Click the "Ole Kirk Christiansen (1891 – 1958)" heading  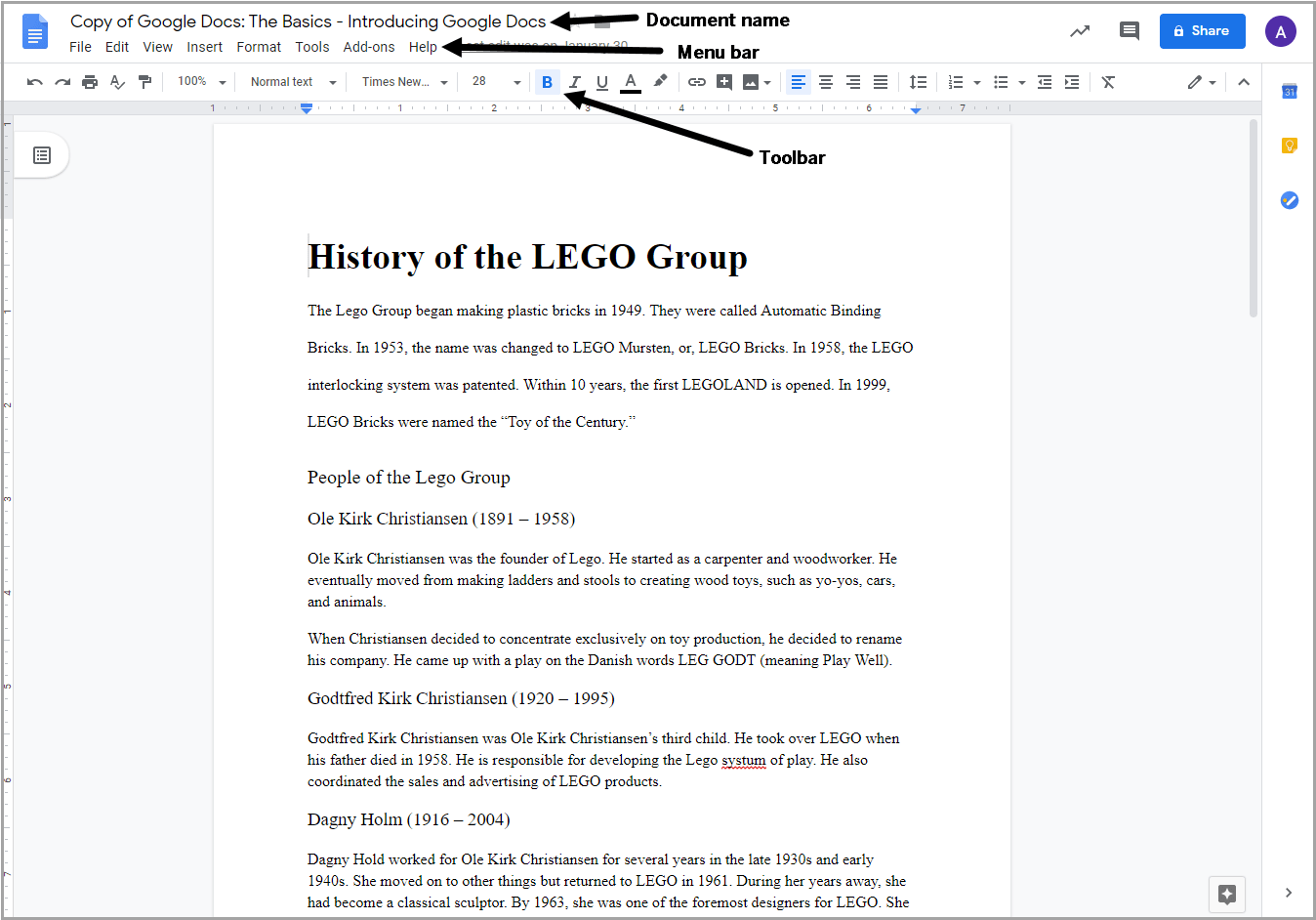coord(441,519)
